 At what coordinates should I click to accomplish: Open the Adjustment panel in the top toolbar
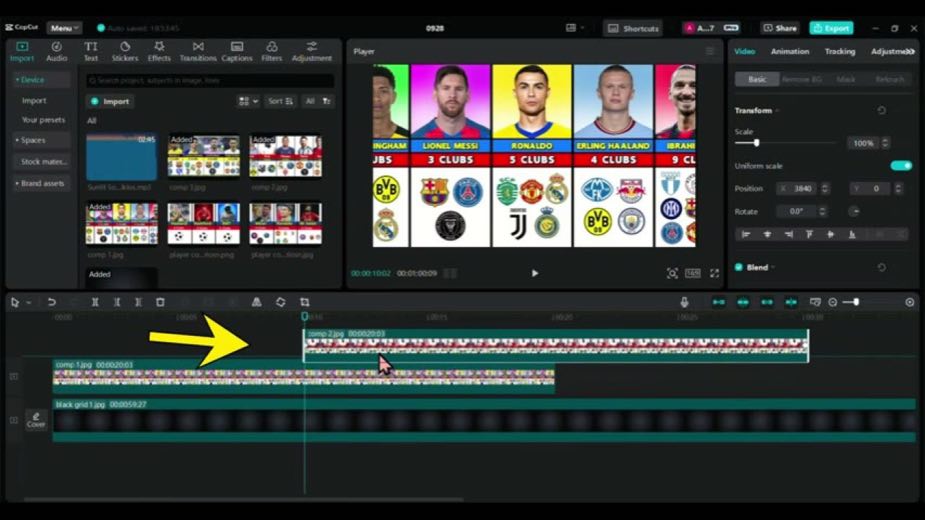pos(311,51)
